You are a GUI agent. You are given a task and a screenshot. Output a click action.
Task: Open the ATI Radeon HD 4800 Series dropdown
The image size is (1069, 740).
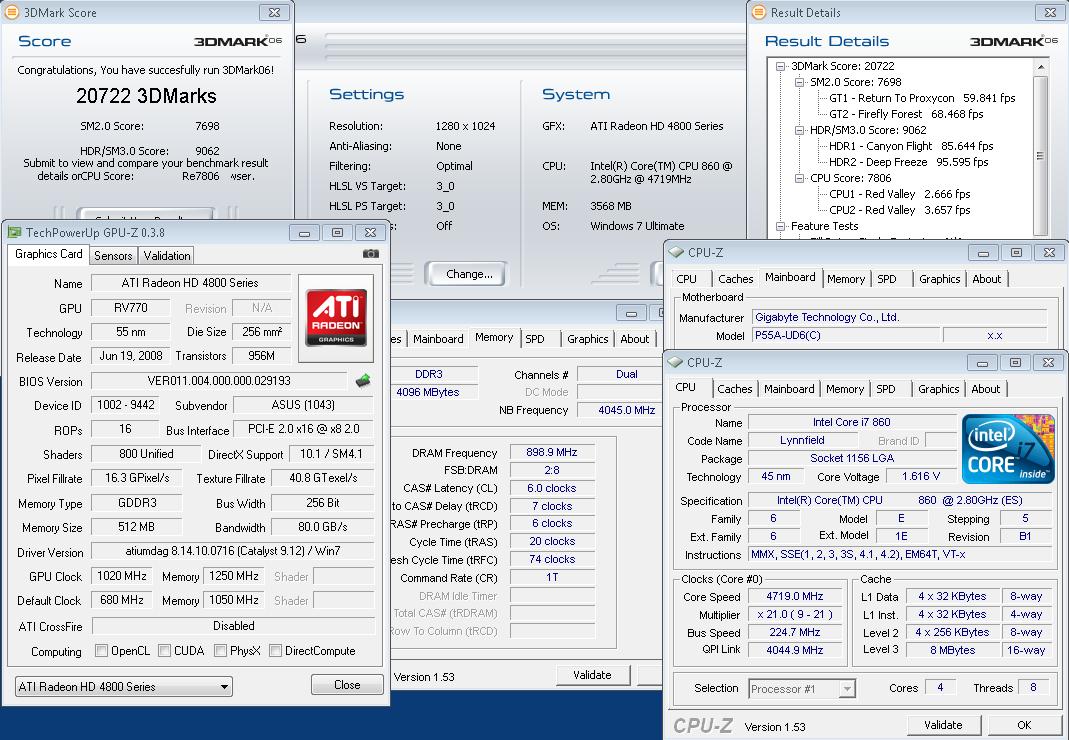coord(123,687)
